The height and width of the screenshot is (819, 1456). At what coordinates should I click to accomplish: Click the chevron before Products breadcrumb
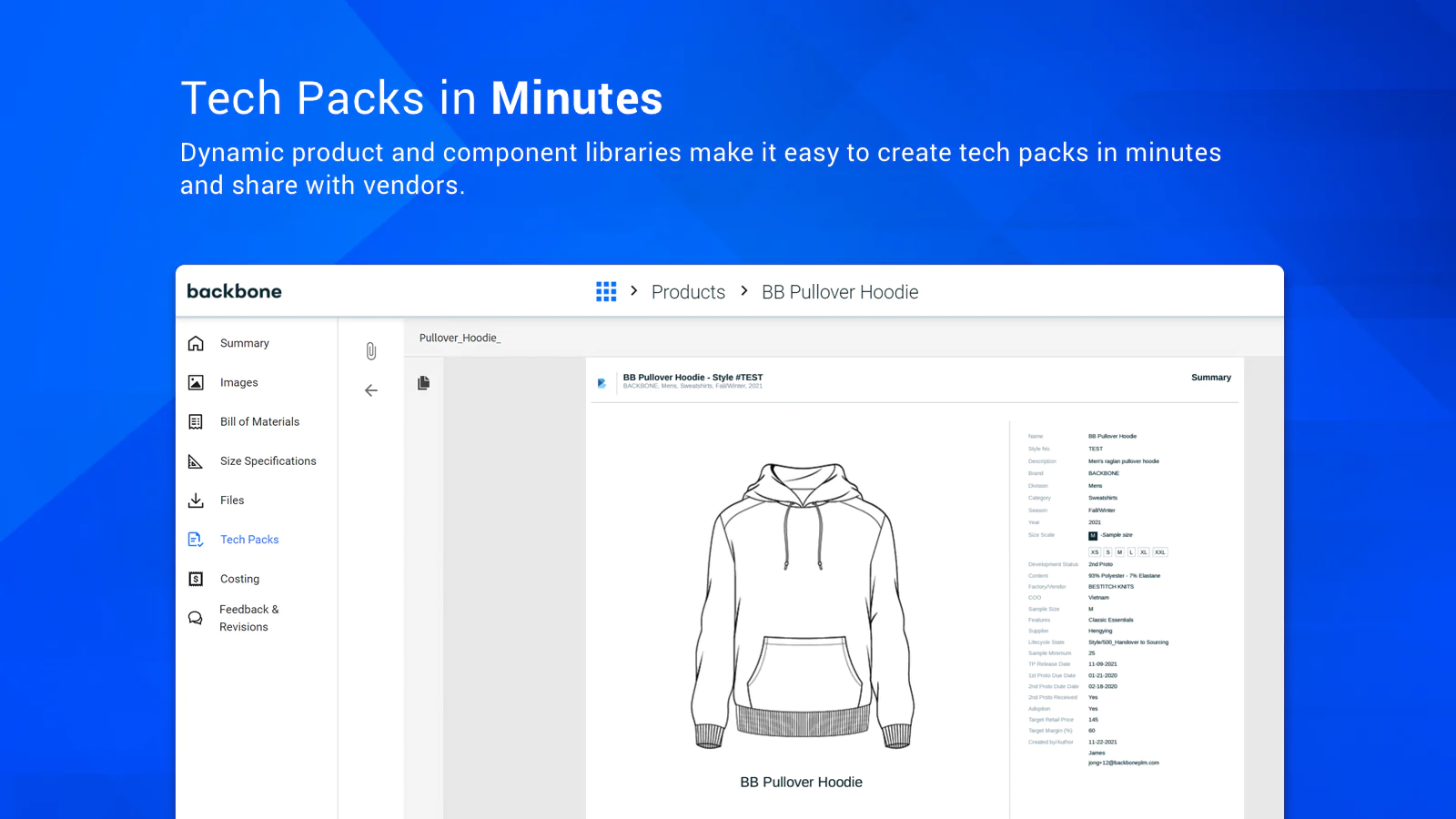pos(634,291)
